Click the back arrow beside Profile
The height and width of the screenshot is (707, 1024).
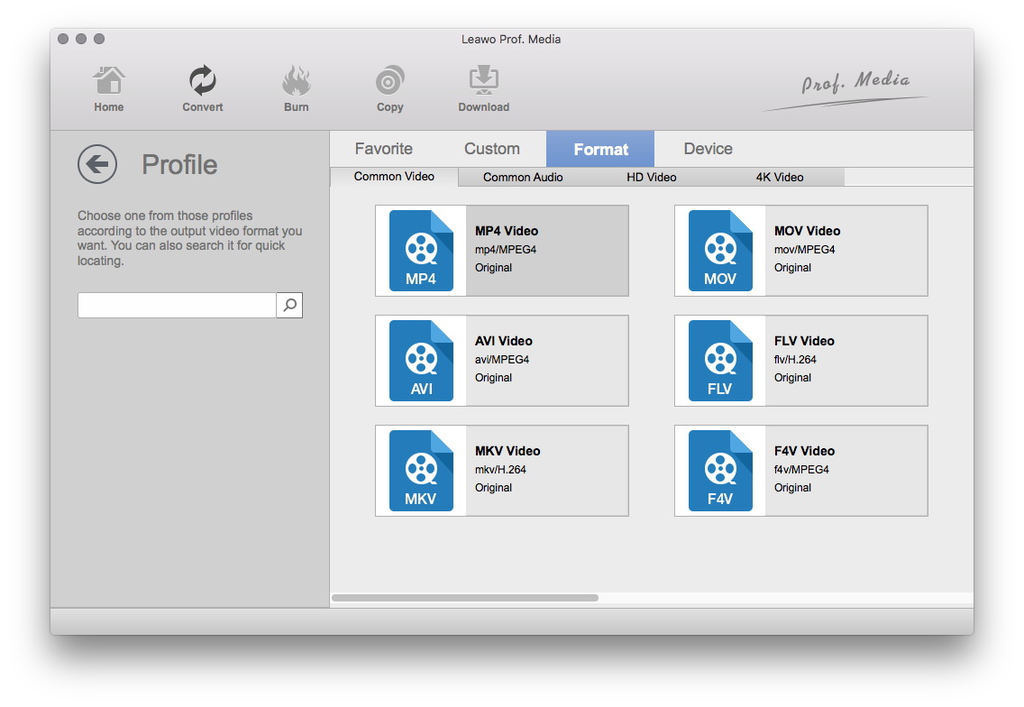pos(97,164)
